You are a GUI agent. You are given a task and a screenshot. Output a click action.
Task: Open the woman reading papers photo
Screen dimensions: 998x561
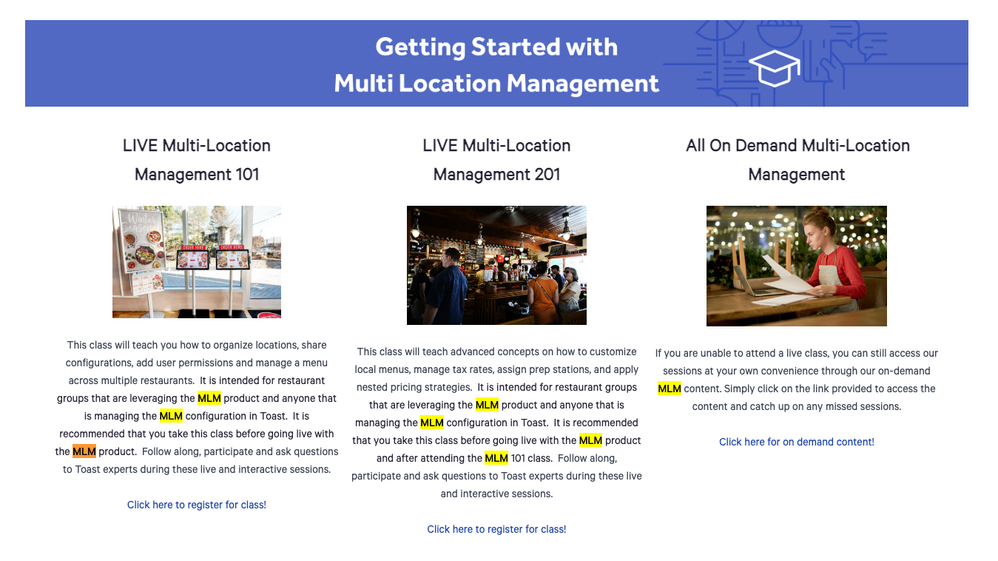pos(796,266)
